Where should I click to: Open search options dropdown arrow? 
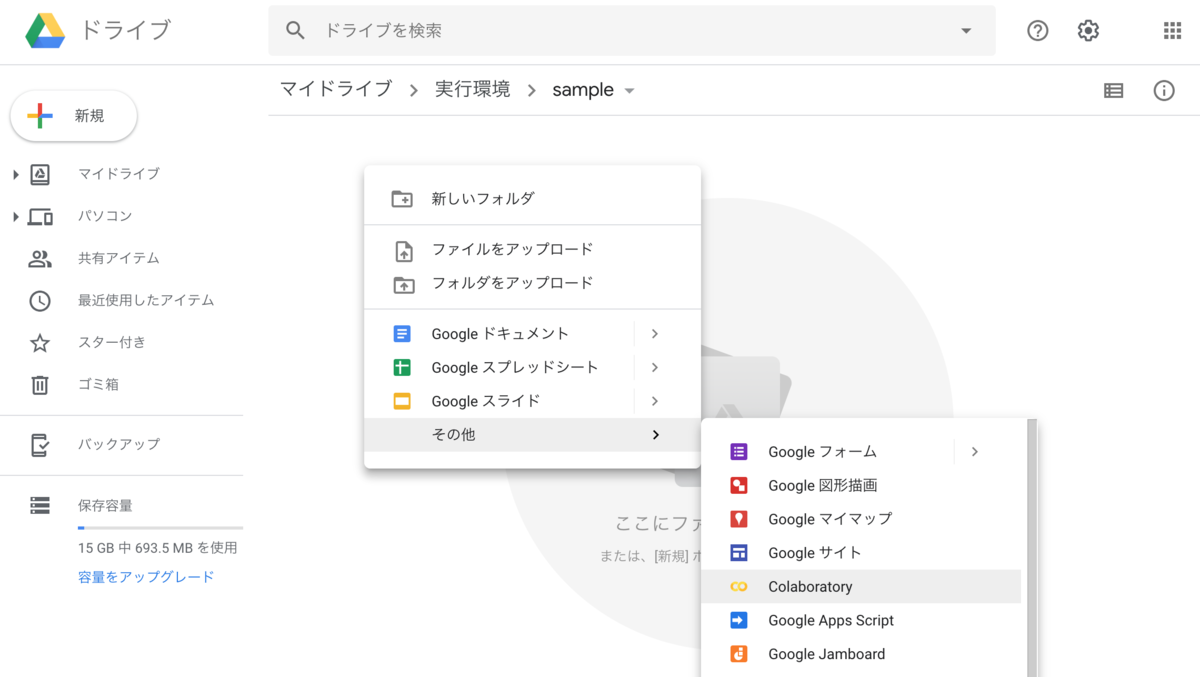click(x=966, y=31)
